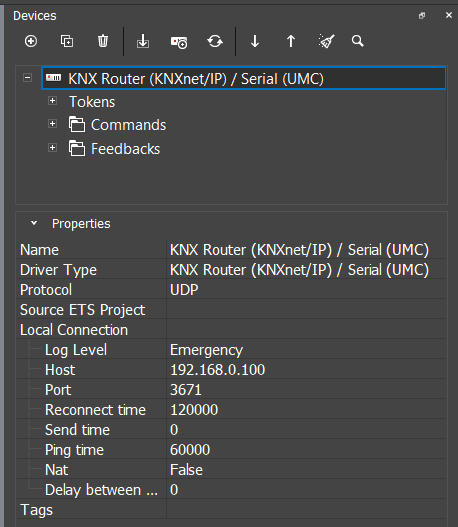Click the KNX Router device icon
Viewport: 458px width, 527px height.
click(54, 78)
